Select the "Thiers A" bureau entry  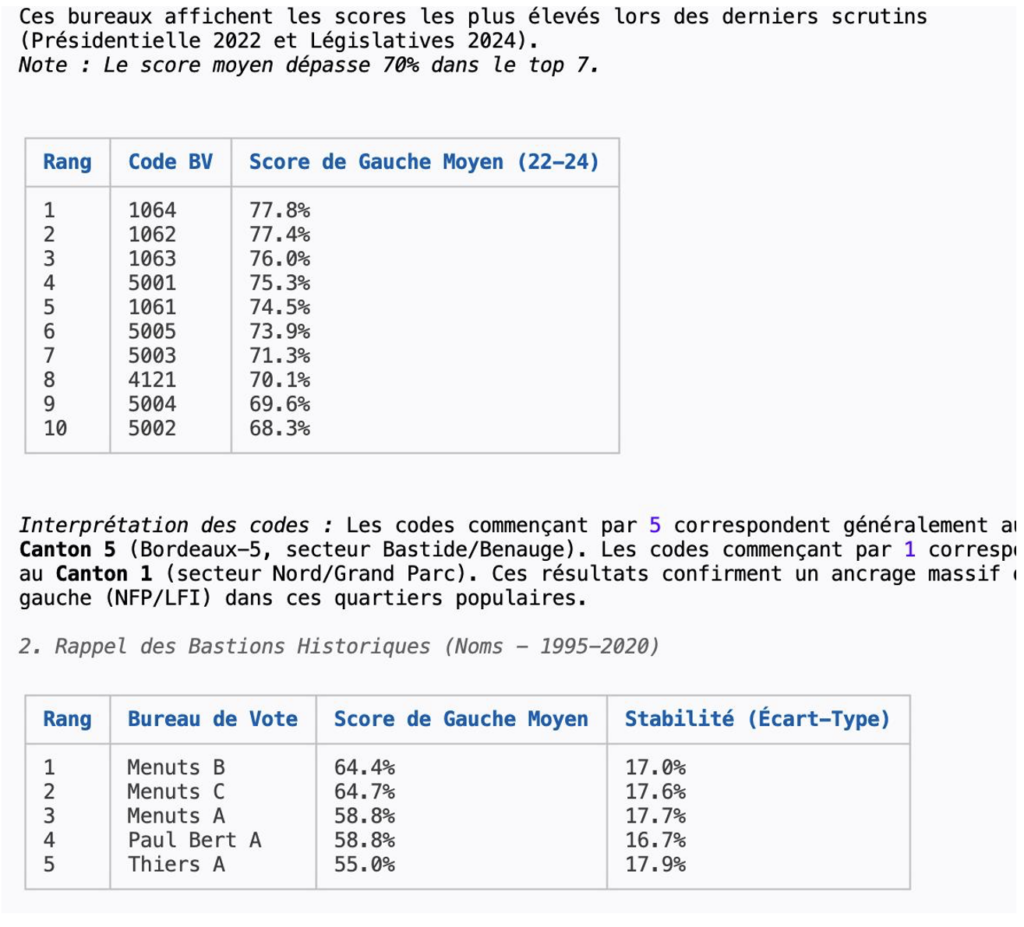176,865
